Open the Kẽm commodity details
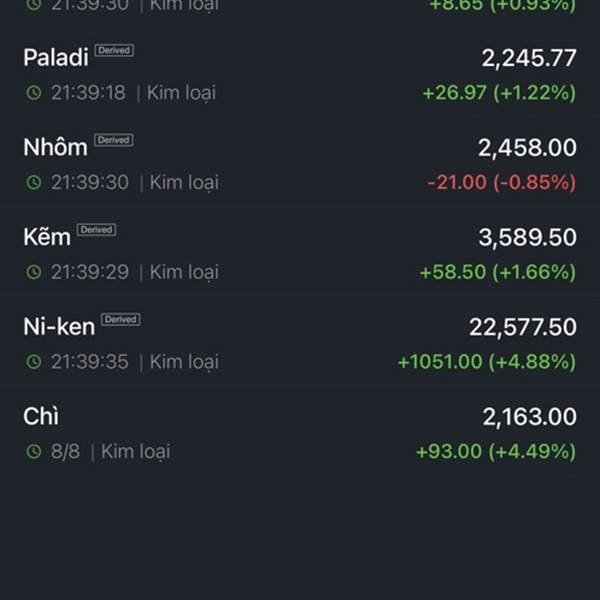 (x=300, y=254)
